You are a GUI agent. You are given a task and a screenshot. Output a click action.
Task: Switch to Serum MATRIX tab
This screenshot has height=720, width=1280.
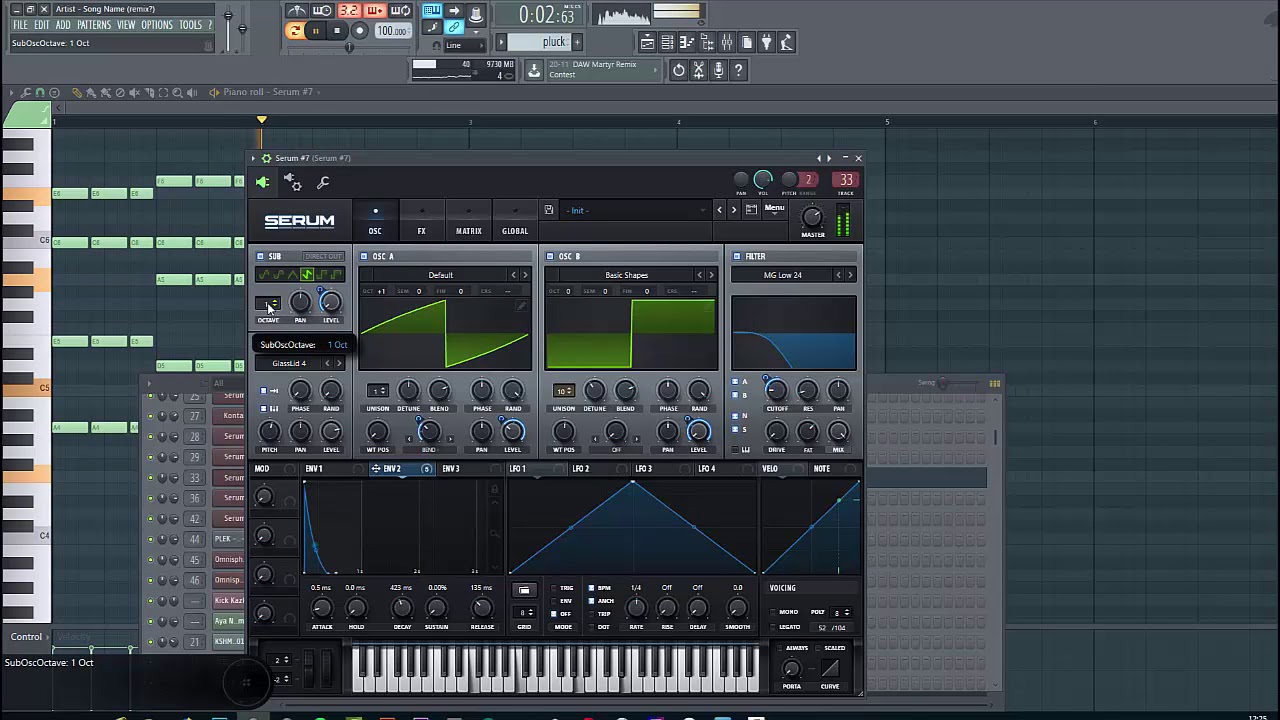[x=469, y=221]
